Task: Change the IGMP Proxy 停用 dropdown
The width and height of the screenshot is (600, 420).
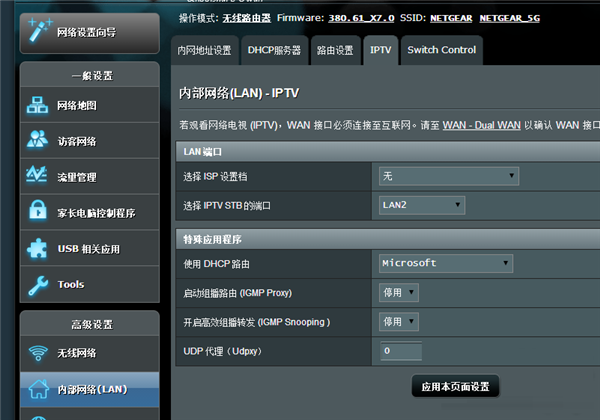Action: [399, 293]
